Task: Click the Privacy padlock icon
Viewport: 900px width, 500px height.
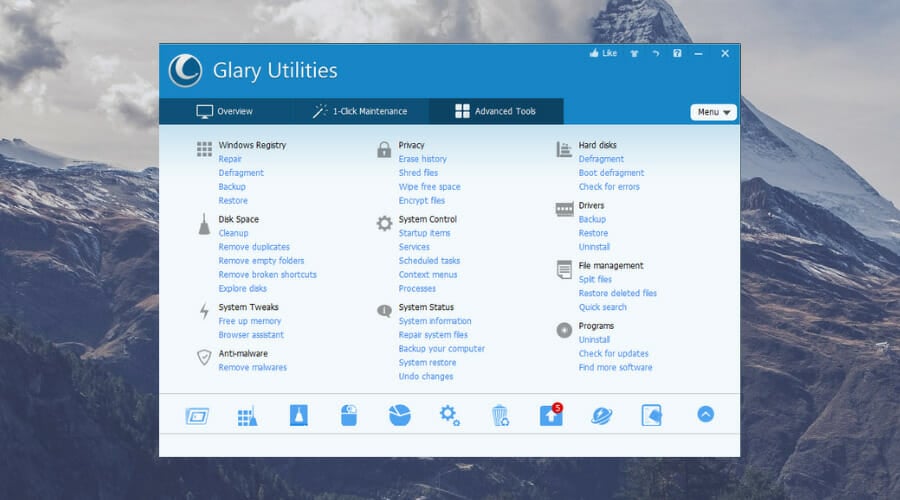Action: [x=384, y=150]
